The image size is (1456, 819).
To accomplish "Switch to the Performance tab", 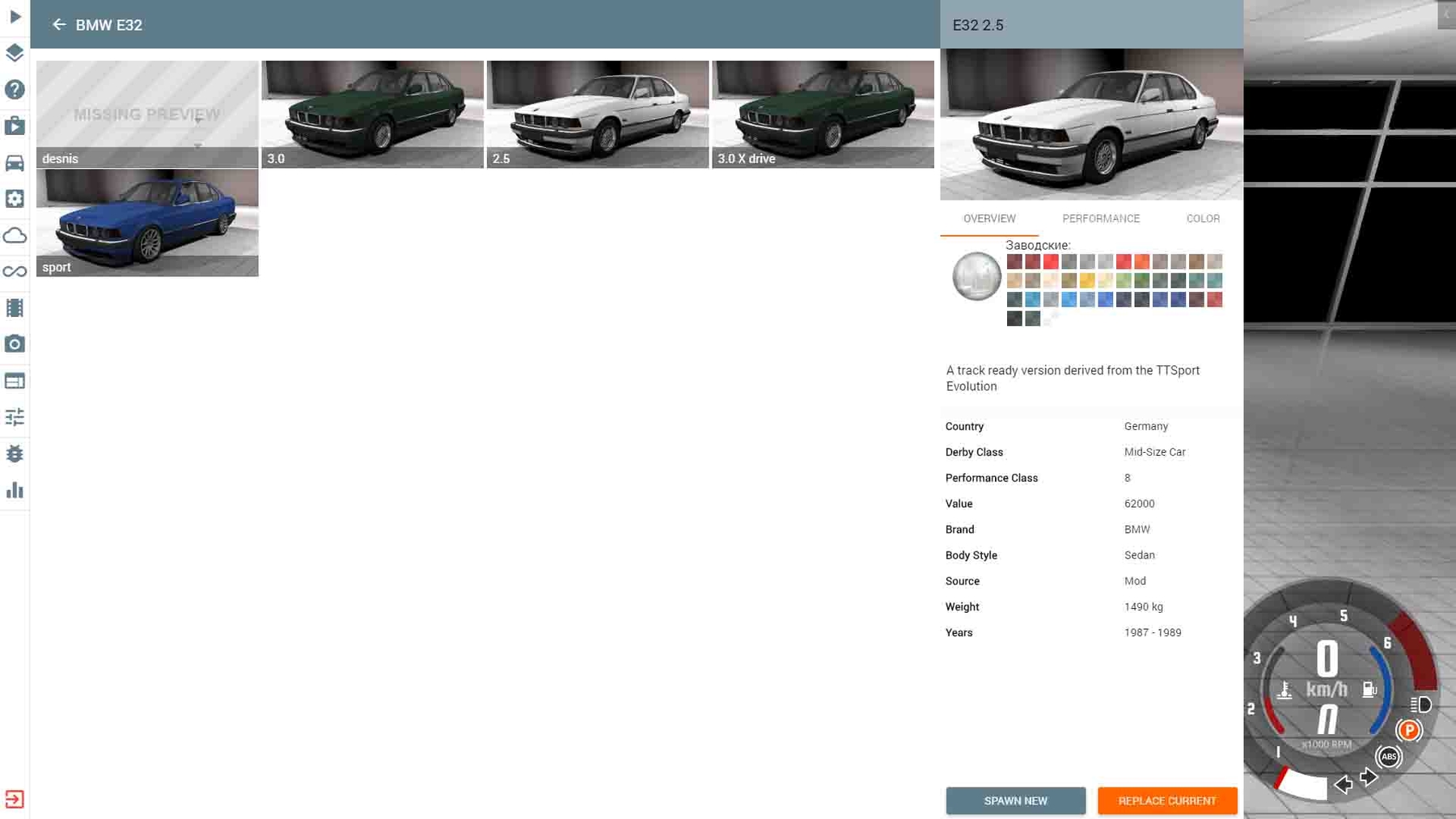I will pos(1100,218).
